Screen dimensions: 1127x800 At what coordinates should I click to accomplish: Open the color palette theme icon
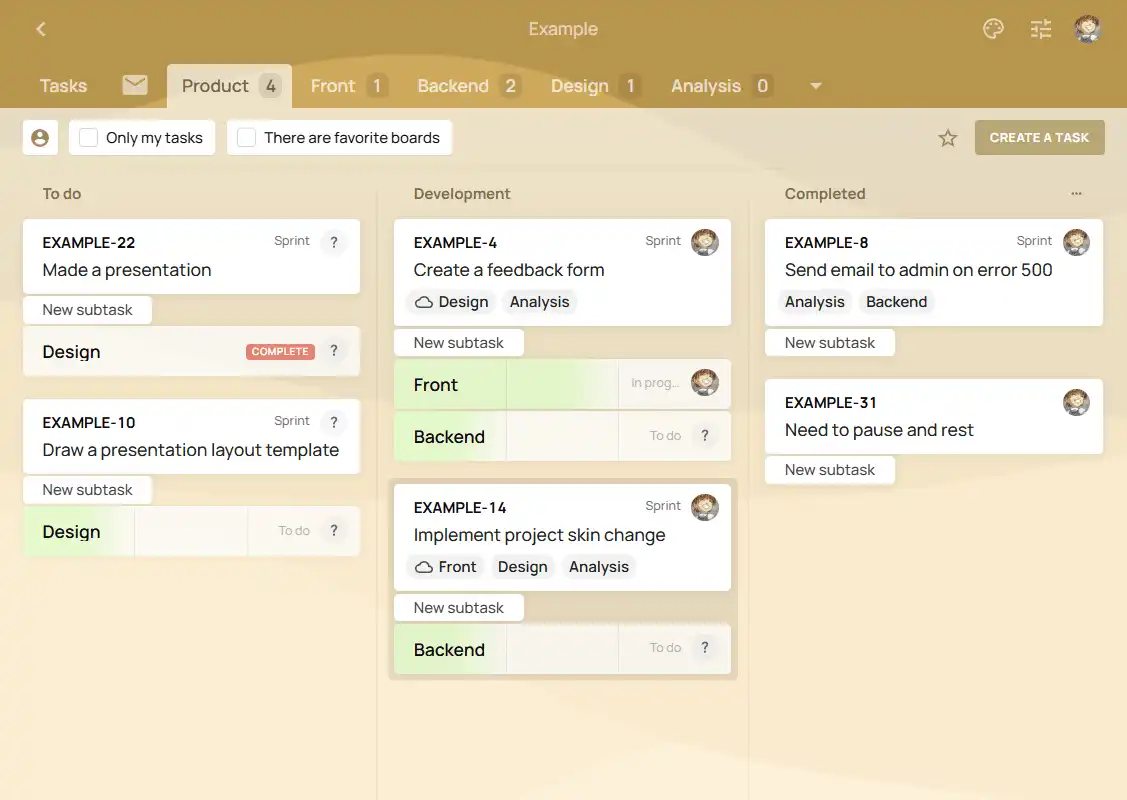click(993, 29)
